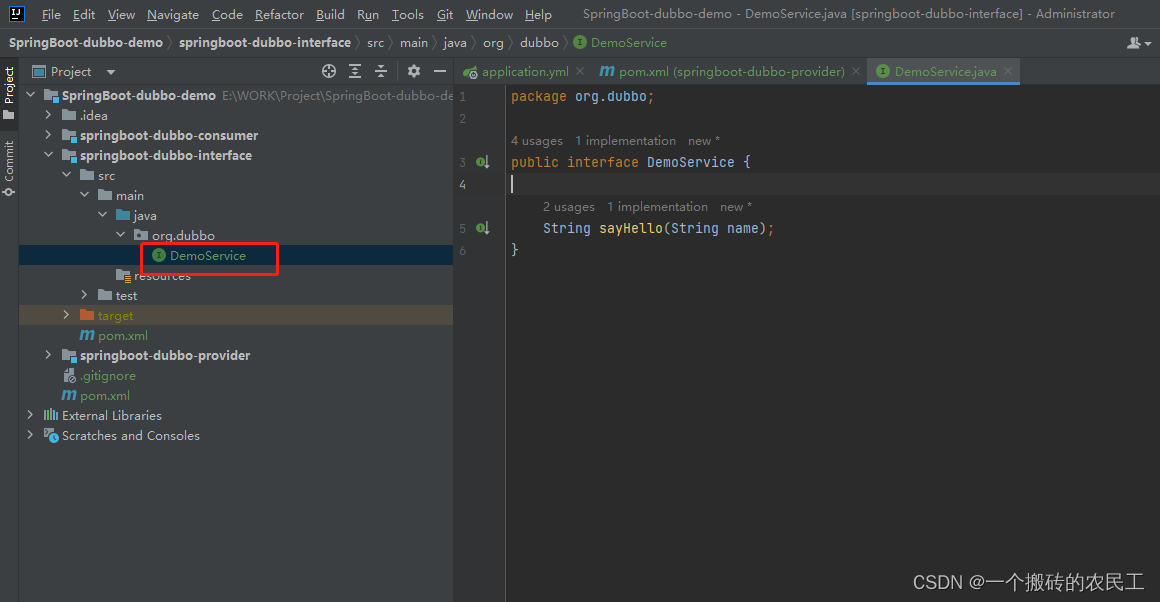This screenshot has height=602, width=1160.
Task: Expand the target folder
Action: click(x=67, y=314)
